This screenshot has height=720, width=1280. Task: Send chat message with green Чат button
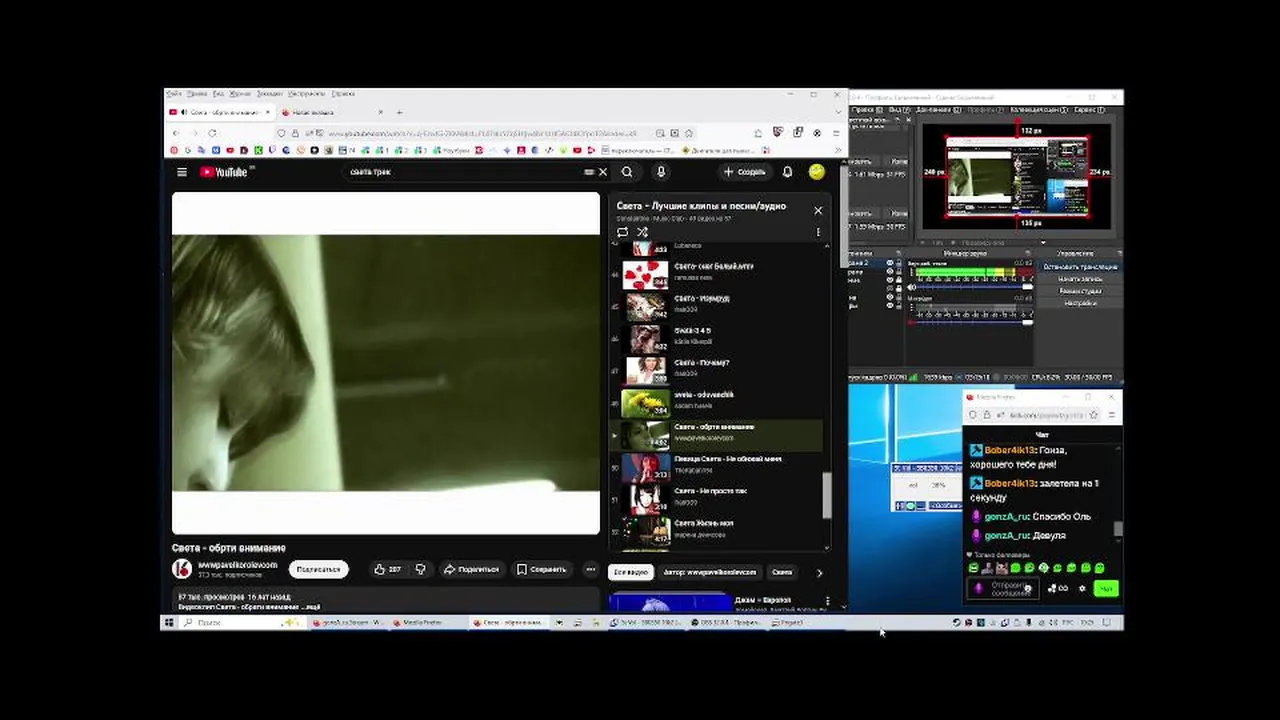[x=1105, y=589]
